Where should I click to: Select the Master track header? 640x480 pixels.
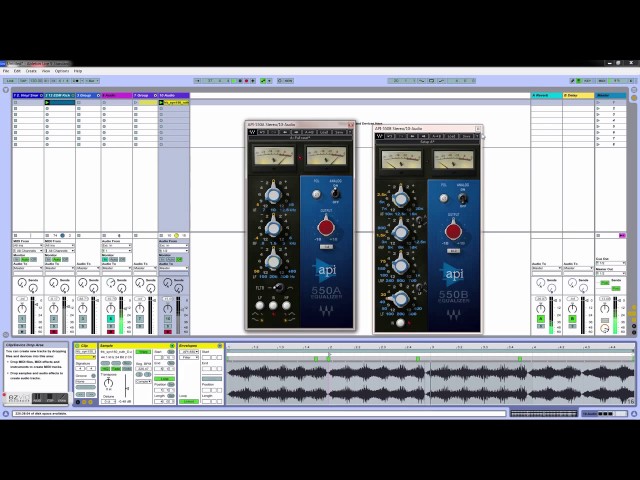610,96
